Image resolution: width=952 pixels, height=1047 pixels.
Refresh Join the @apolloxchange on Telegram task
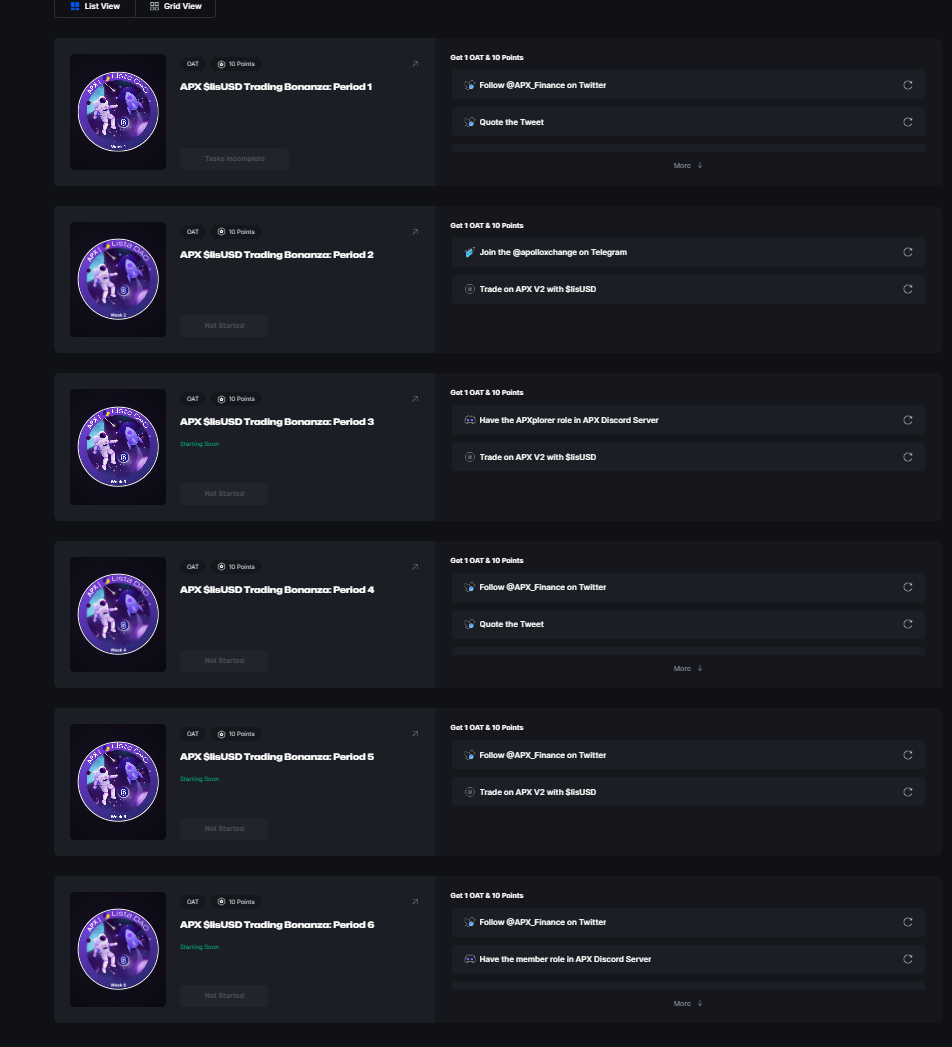coord(907,252)
